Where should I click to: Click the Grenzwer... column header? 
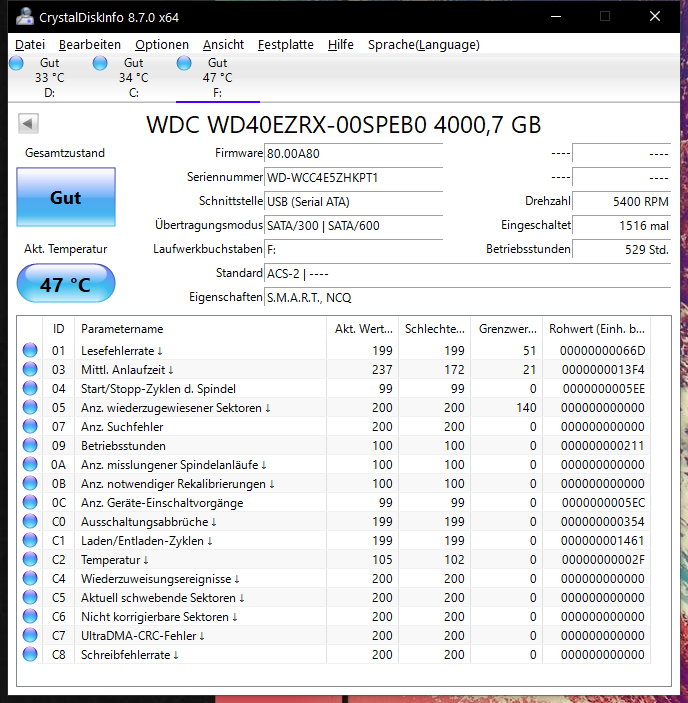coord(507,329)
